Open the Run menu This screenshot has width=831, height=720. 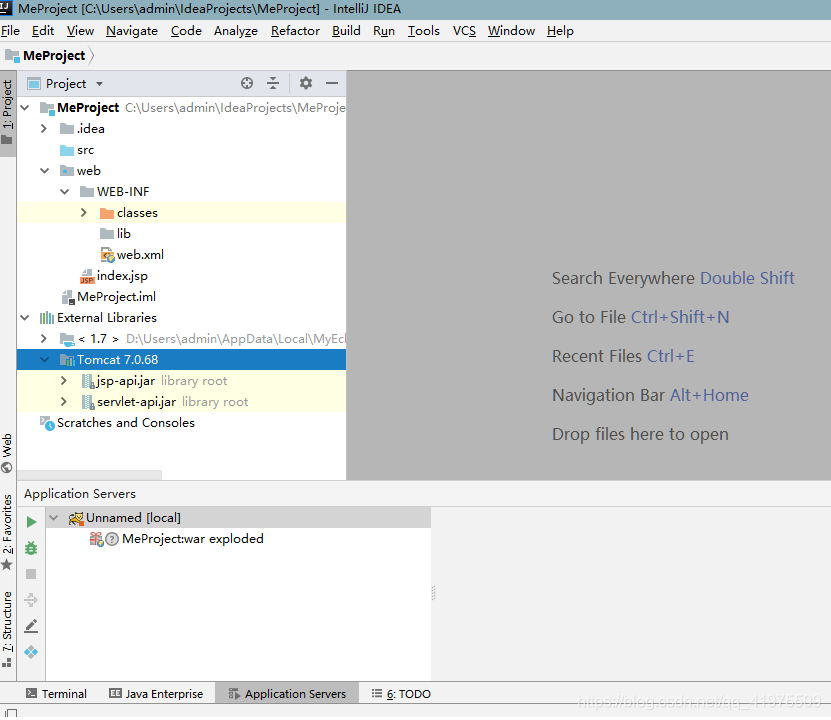[x=384, y=31]
